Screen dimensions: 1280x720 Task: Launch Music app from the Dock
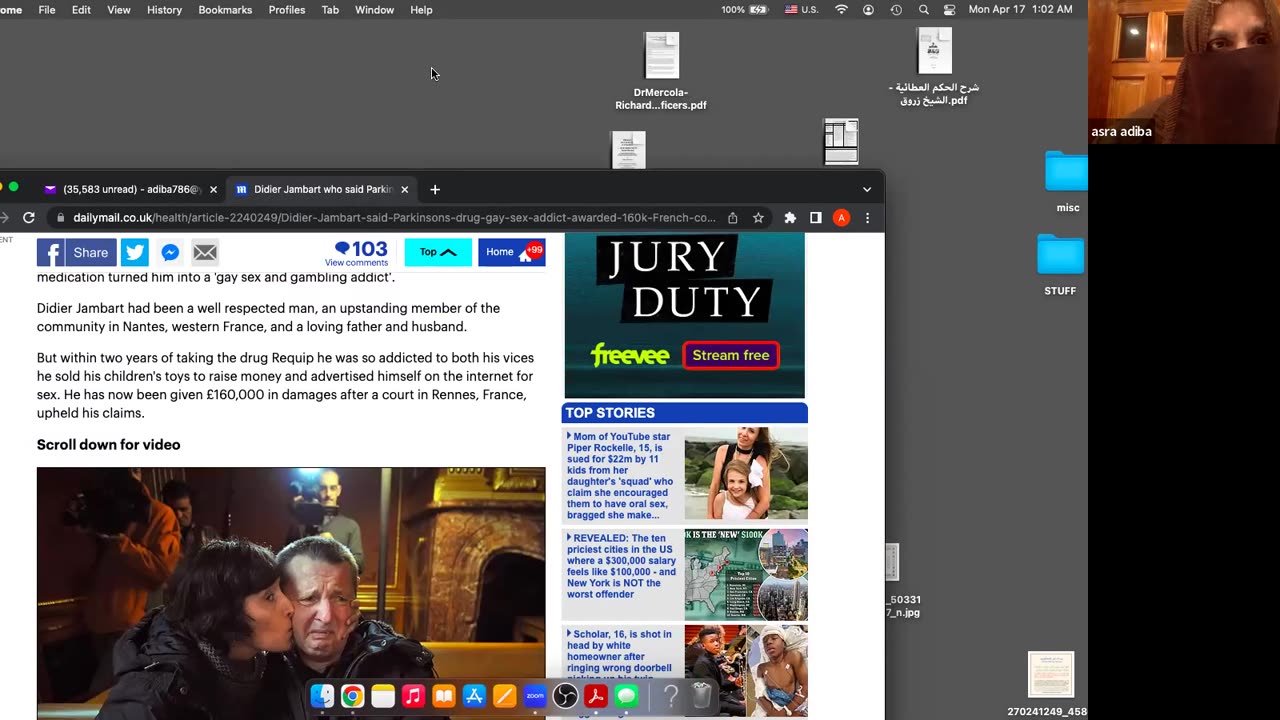[413, 696]
